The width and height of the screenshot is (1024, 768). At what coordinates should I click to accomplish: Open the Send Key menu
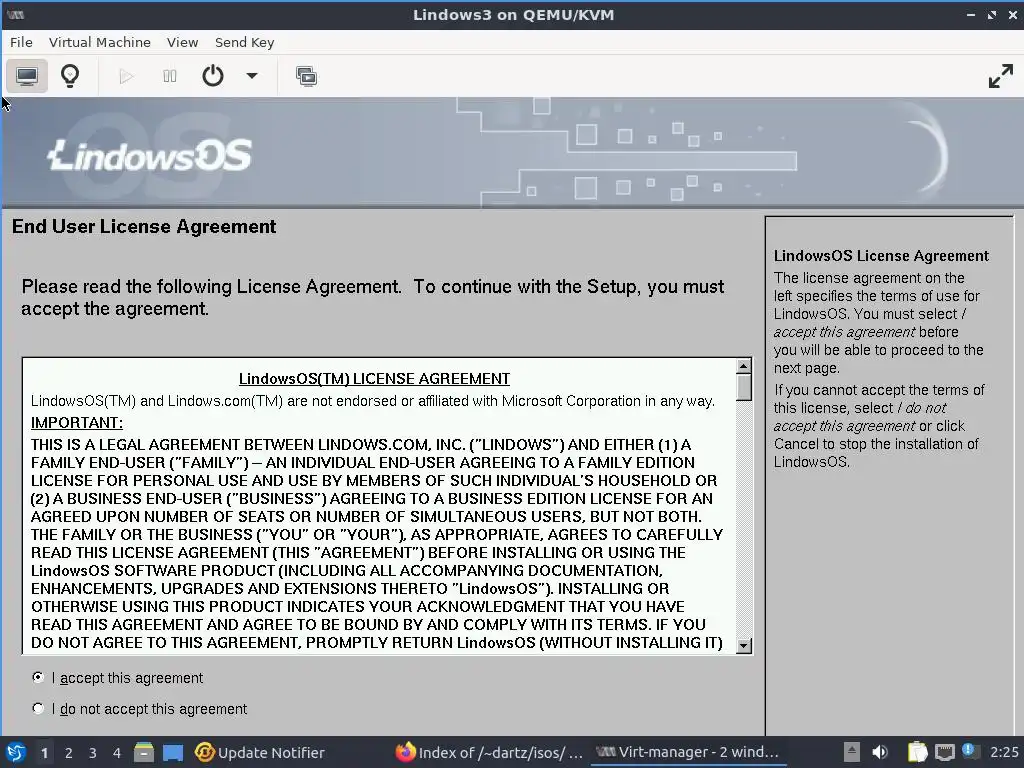click(x=244, y=42)
